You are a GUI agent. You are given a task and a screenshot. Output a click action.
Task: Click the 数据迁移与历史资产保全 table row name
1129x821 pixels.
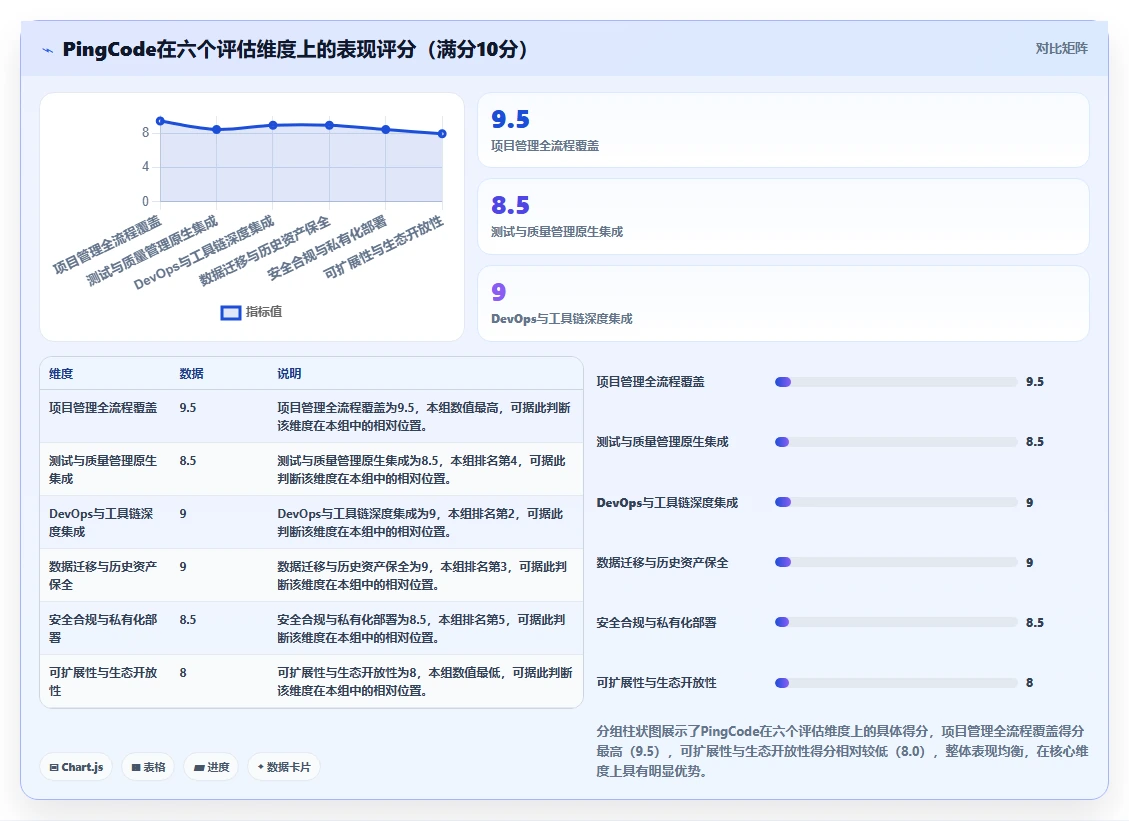point(103,575)
